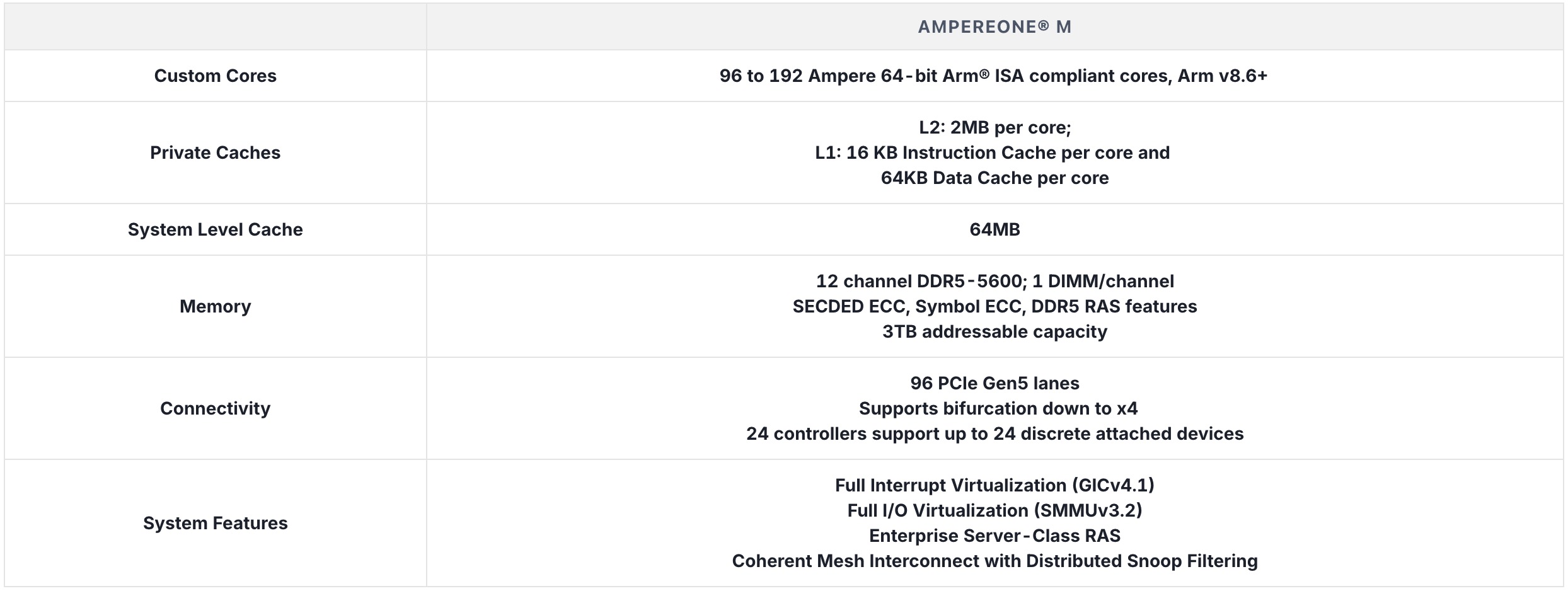Screen dimensions: 1568x591
Task: Click the 24 controllers support line
Action: click(994, 433)
